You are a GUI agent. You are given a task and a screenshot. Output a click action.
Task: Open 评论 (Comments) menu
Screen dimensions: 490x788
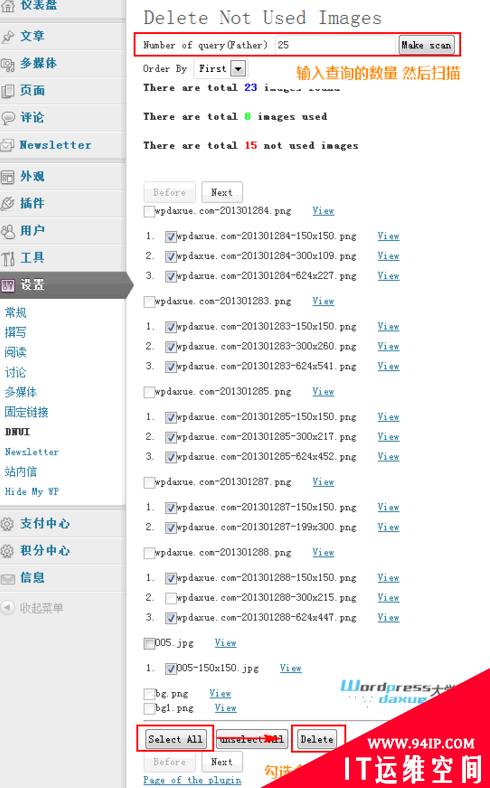point(32,118)
